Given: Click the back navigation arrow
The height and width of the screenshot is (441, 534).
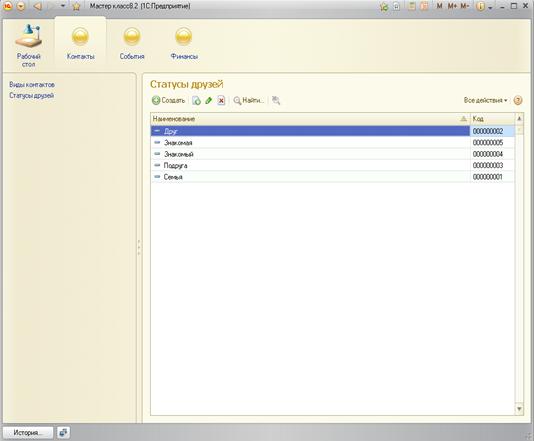Looking at the screenshot, I should 38,6.
